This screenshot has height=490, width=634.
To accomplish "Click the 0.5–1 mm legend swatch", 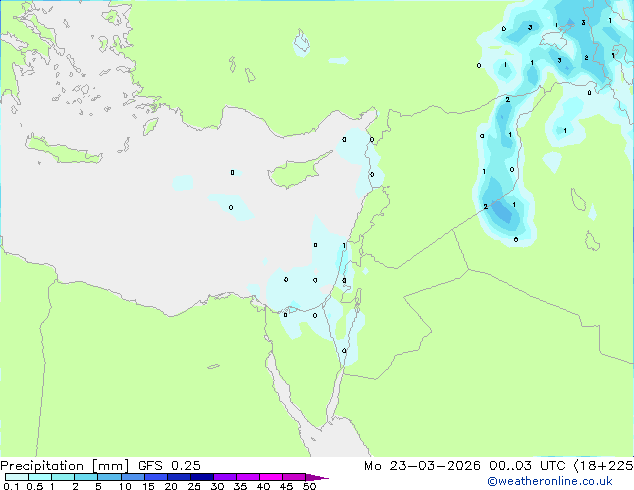I will coord(40,477).
